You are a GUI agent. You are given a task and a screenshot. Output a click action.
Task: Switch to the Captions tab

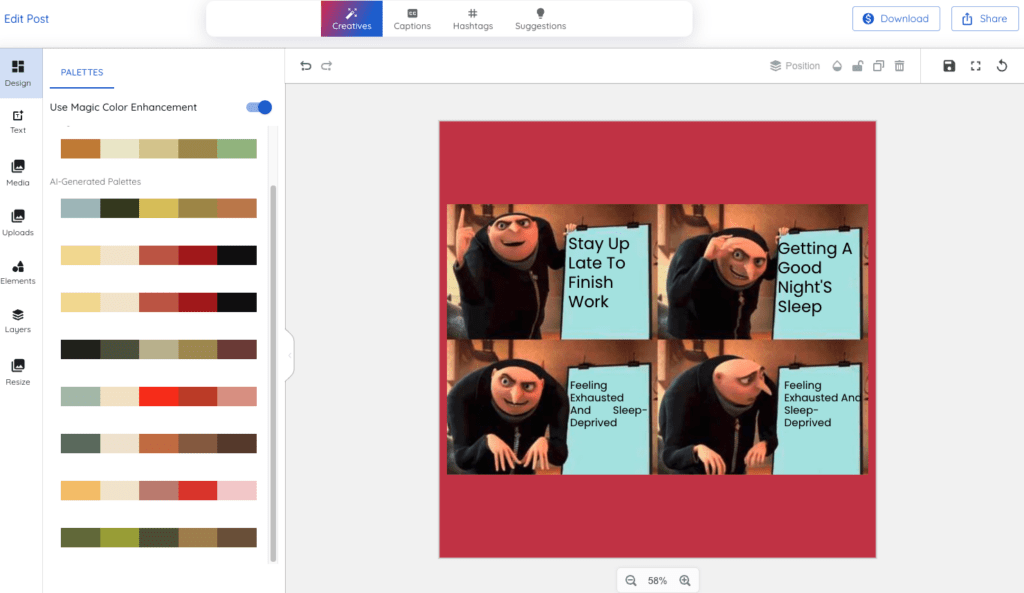412,19
